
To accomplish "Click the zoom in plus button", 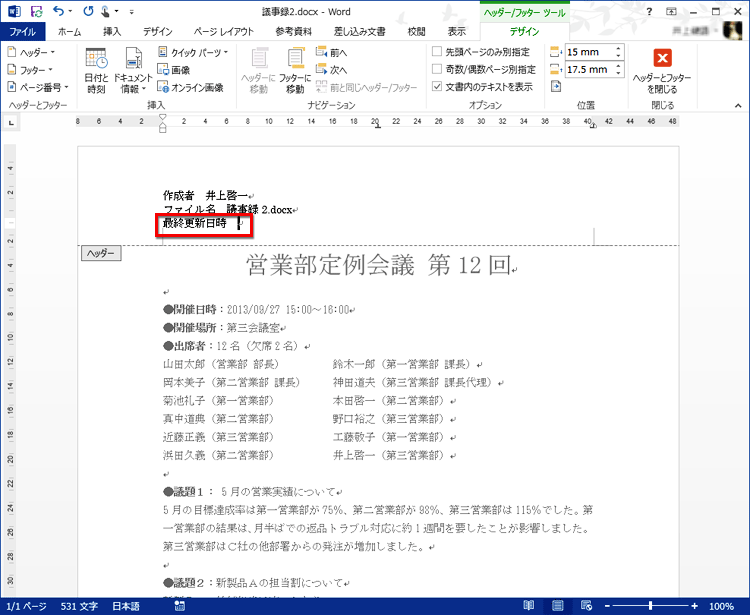I will click(x=695, y=606).
